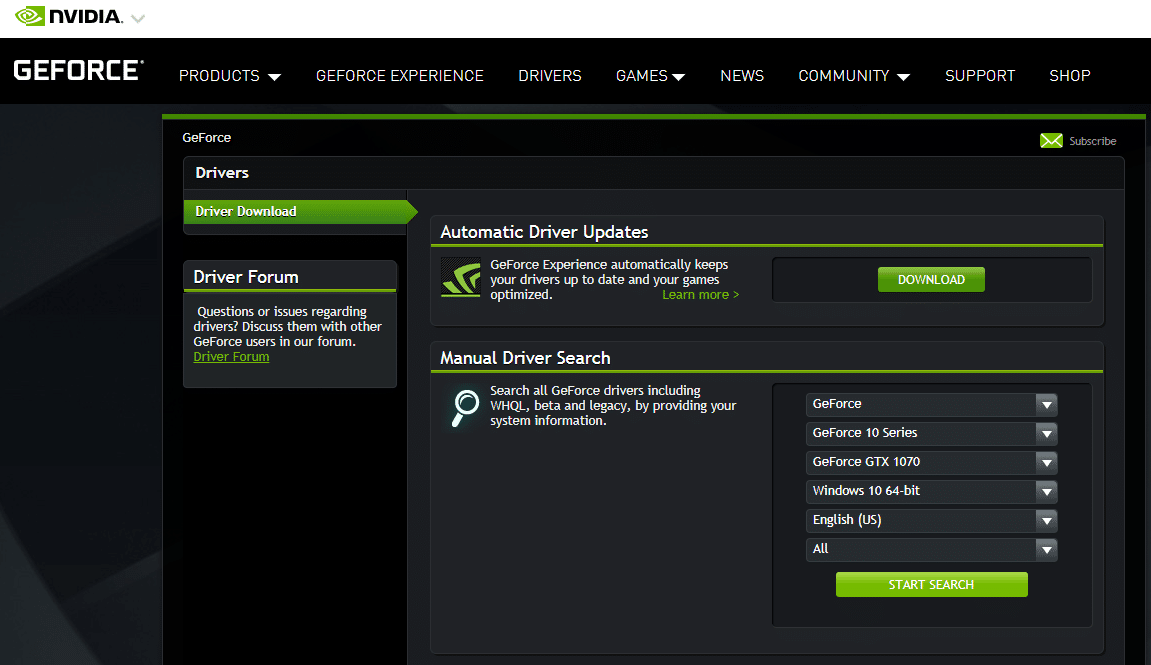1151x665 pixels.
Task: Open the 'All' driver type dropdown
Action: point(931,549)
